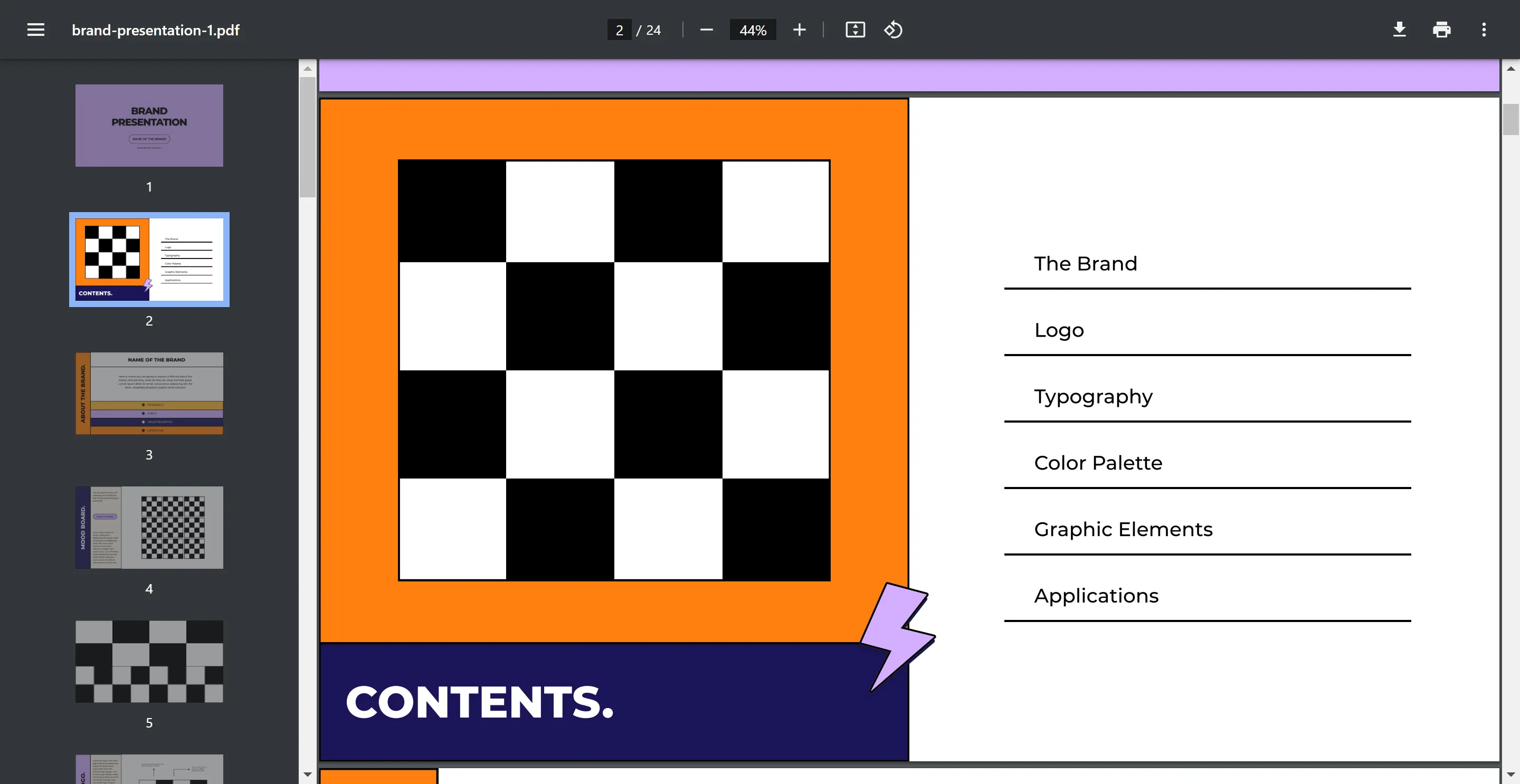Click the zoom in plus icon
This screenshot has width=1520, height=784.
point(800,30)
